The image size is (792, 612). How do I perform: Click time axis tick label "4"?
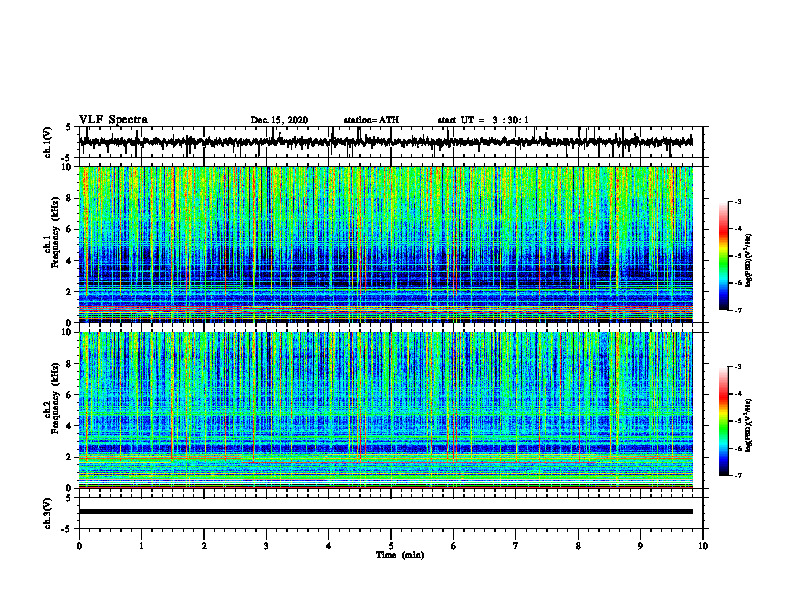(329, 546)
